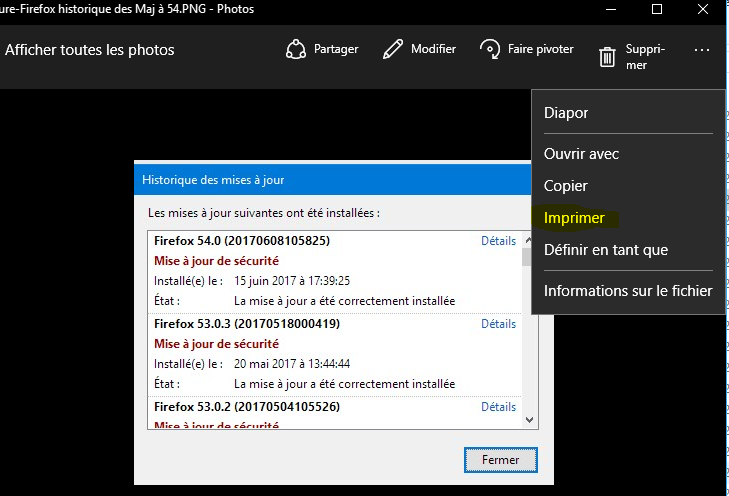The width and height of the screenshot is (729, 496).
Task: Open Informations sur le fichier
Action: click(628, 291)
